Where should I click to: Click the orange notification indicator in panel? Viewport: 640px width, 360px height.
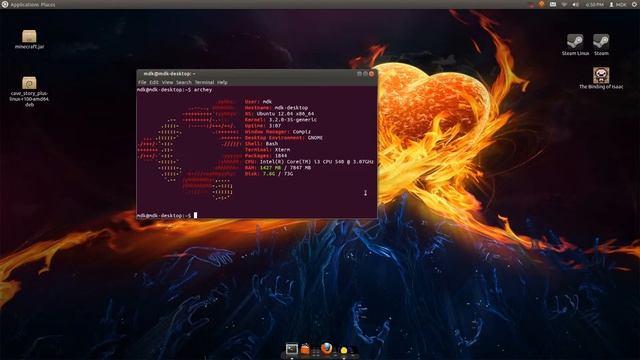click(542, 4)
